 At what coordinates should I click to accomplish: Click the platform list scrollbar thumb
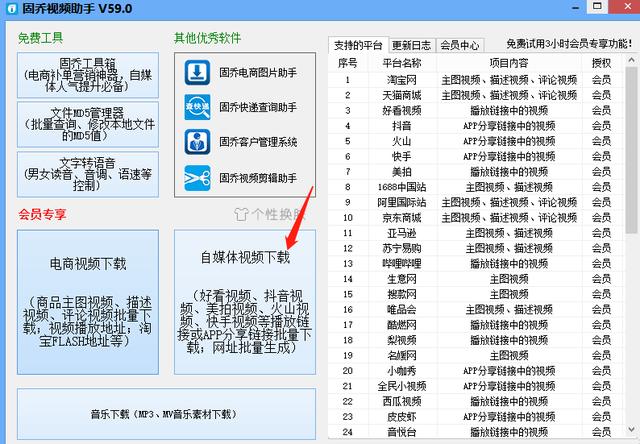(631, 150)
